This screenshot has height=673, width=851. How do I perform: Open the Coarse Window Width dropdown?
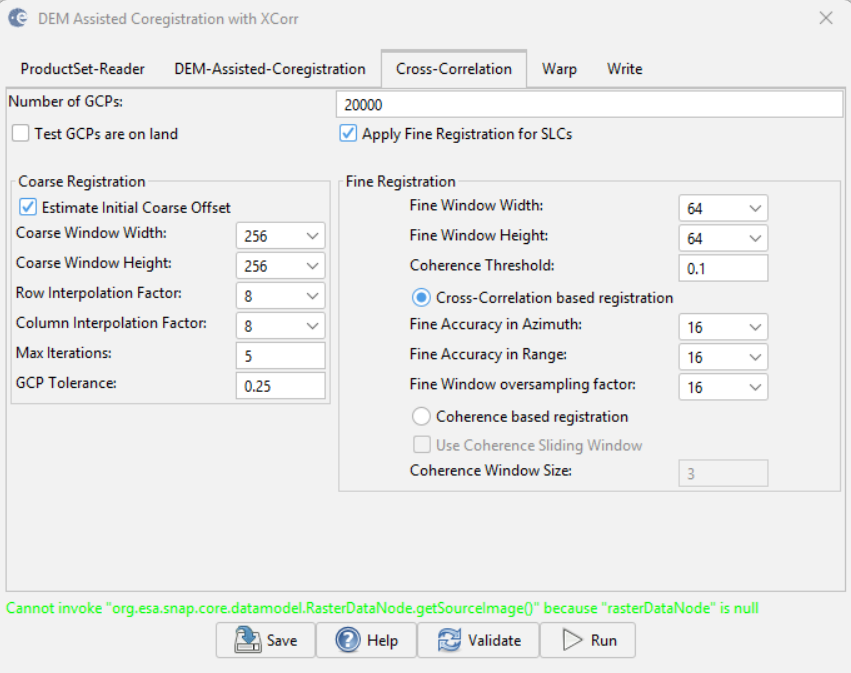pos(281,236)
